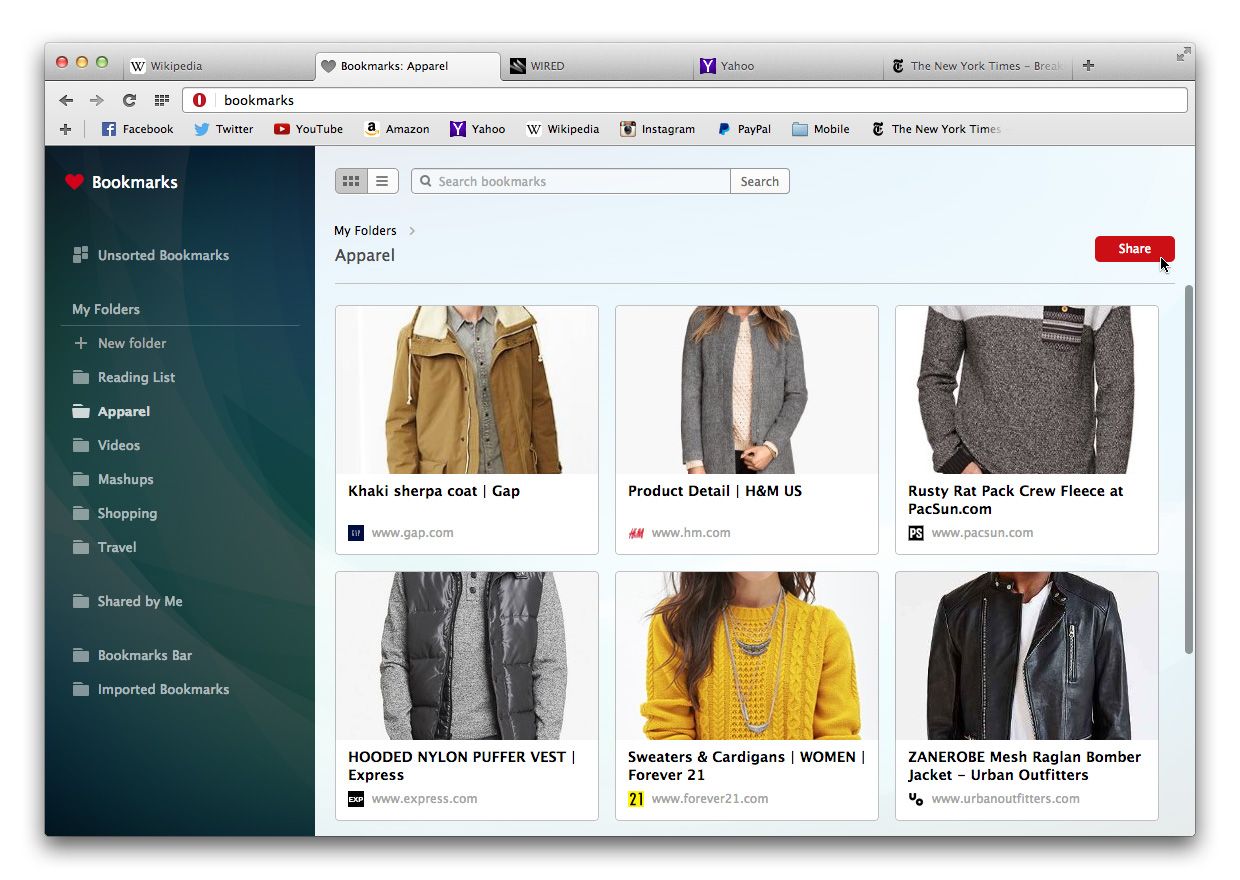Viewport: 1240px width, 880px height.
Task: Click the browser forward arrow
Action: (97, 100)
